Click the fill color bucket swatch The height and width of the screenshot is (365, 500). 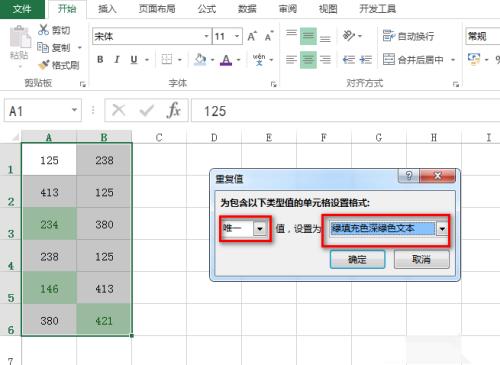(x=200, y=60)
